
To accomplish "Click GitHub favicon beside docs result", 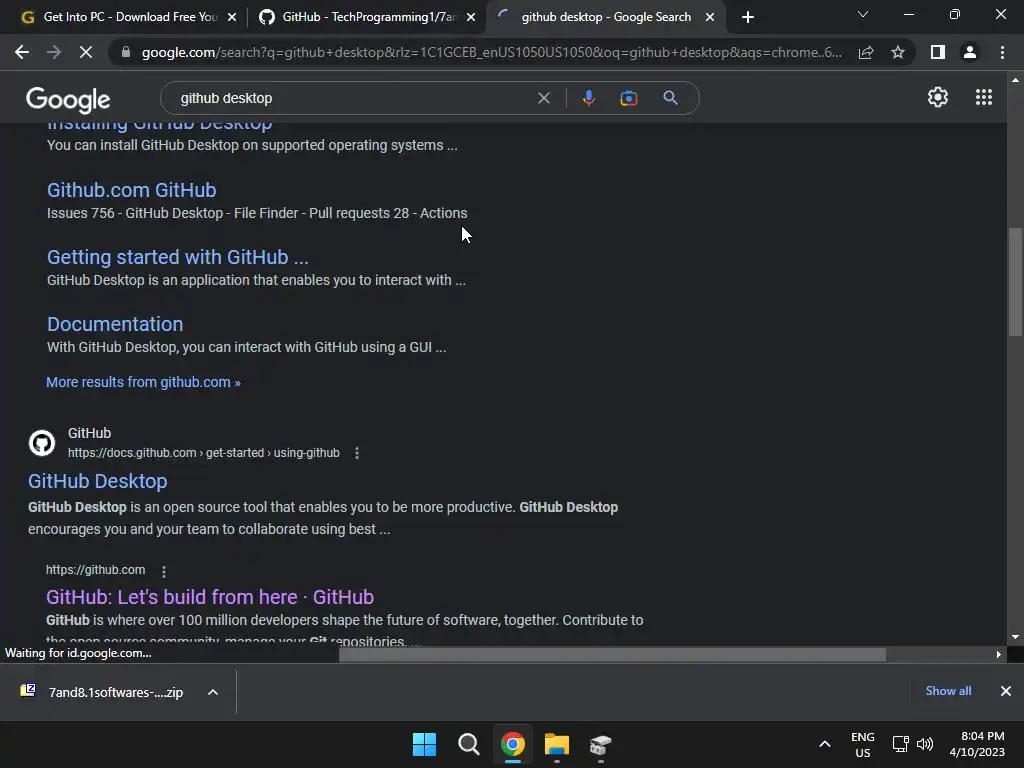I will [x=42, y=443].
